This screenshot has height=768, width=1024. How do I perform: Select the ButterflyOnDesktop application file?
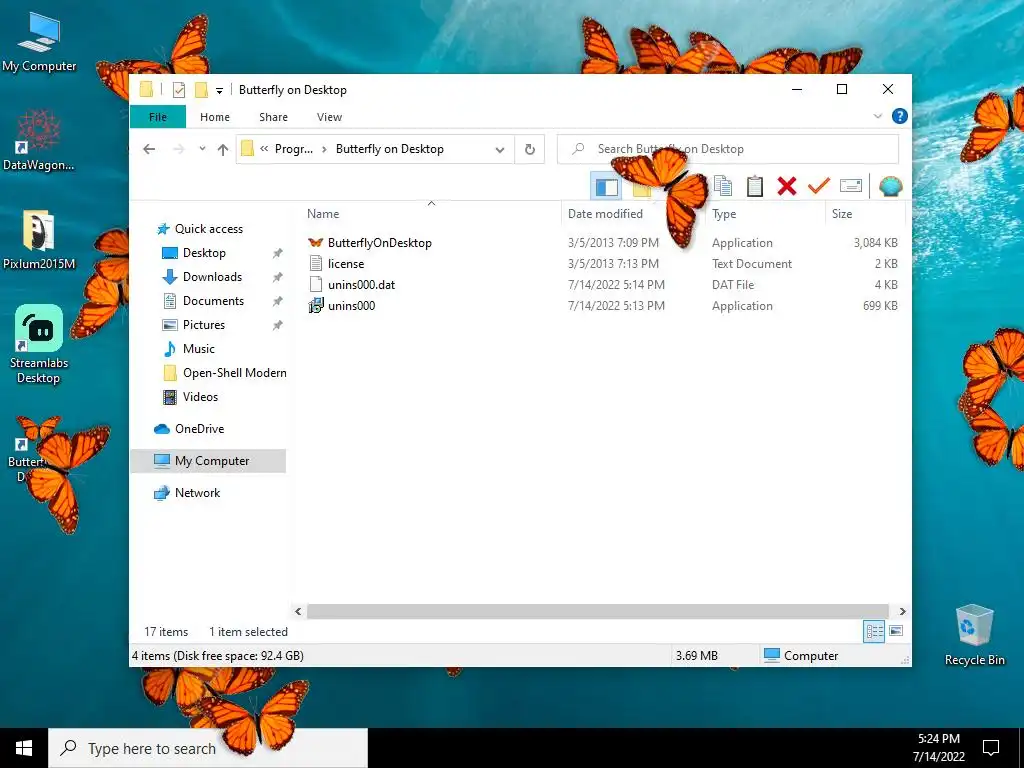click(x=379, y=243)
